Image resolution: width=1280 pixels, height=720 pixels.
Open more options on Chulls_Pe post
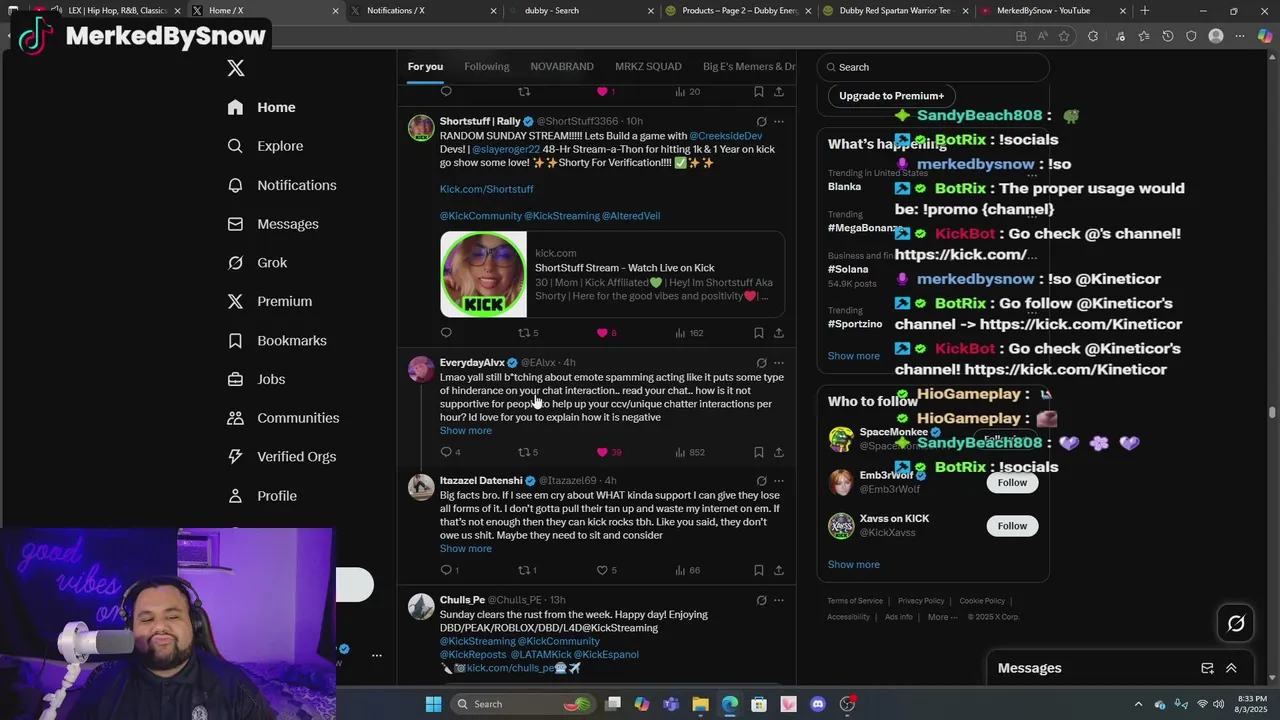pyautogui.click(x=779, y=600)
